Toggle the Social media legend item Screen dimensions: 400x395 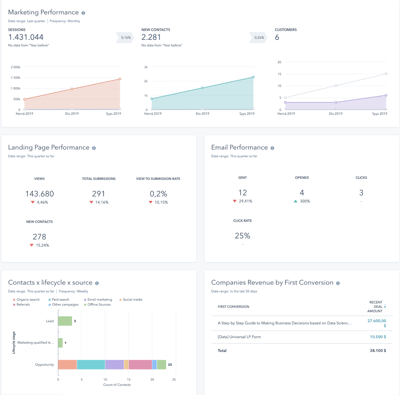pos(131,299)
